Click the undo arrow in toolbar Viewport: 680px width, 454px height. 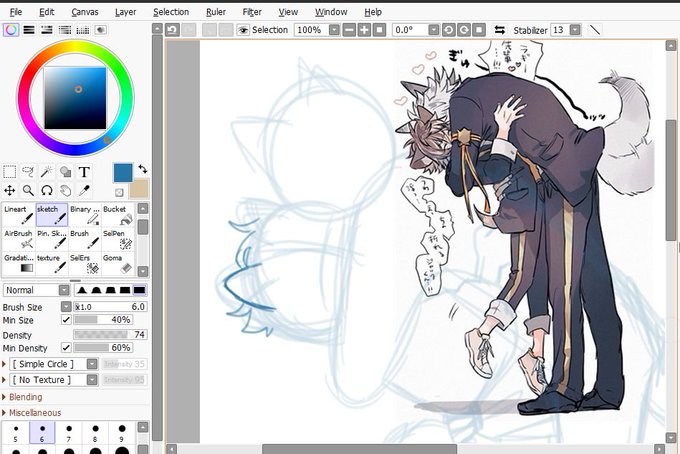pos(172,30)
